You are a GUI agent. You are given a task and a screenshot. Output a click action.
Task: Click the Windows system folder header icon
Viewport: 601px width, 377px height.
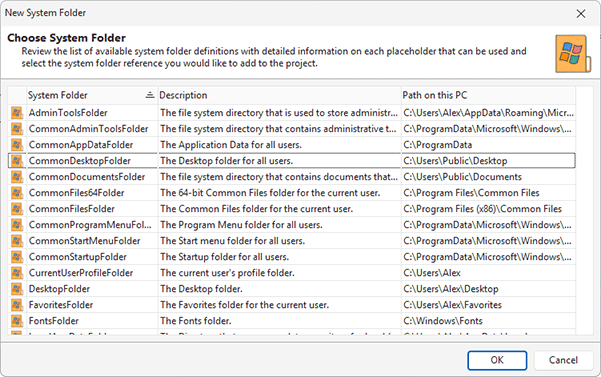point(573,54)
